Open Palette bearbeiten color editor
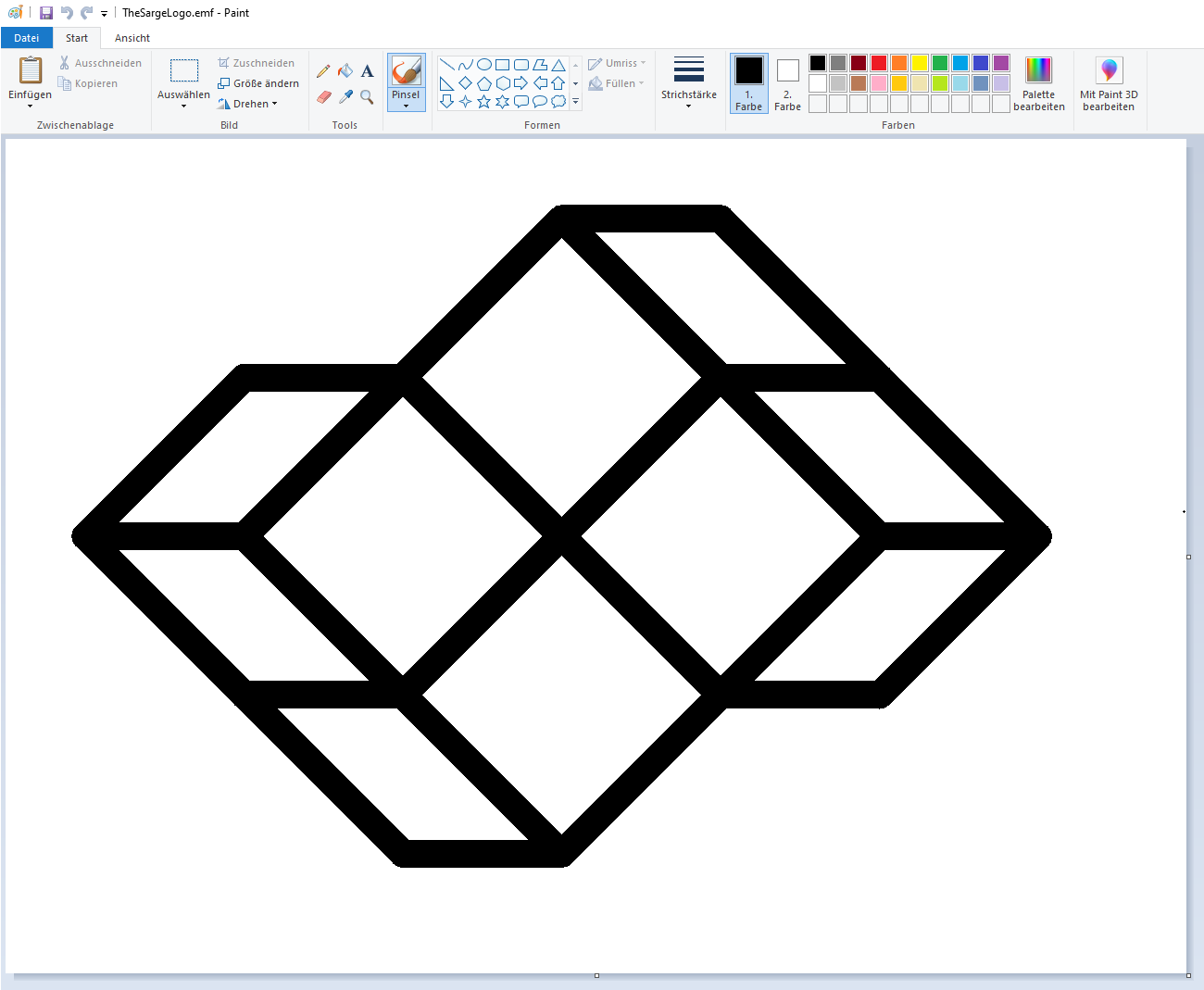The image size is (1204, 990). click(x=1038, y=82)
